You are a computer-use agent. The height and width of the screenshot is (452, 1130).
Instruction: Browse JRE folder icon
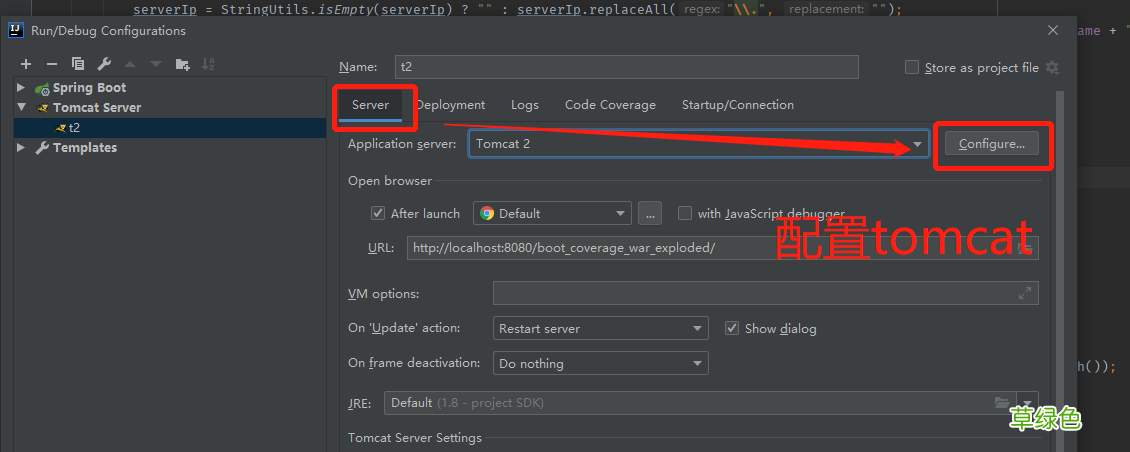click(1002, 402)
